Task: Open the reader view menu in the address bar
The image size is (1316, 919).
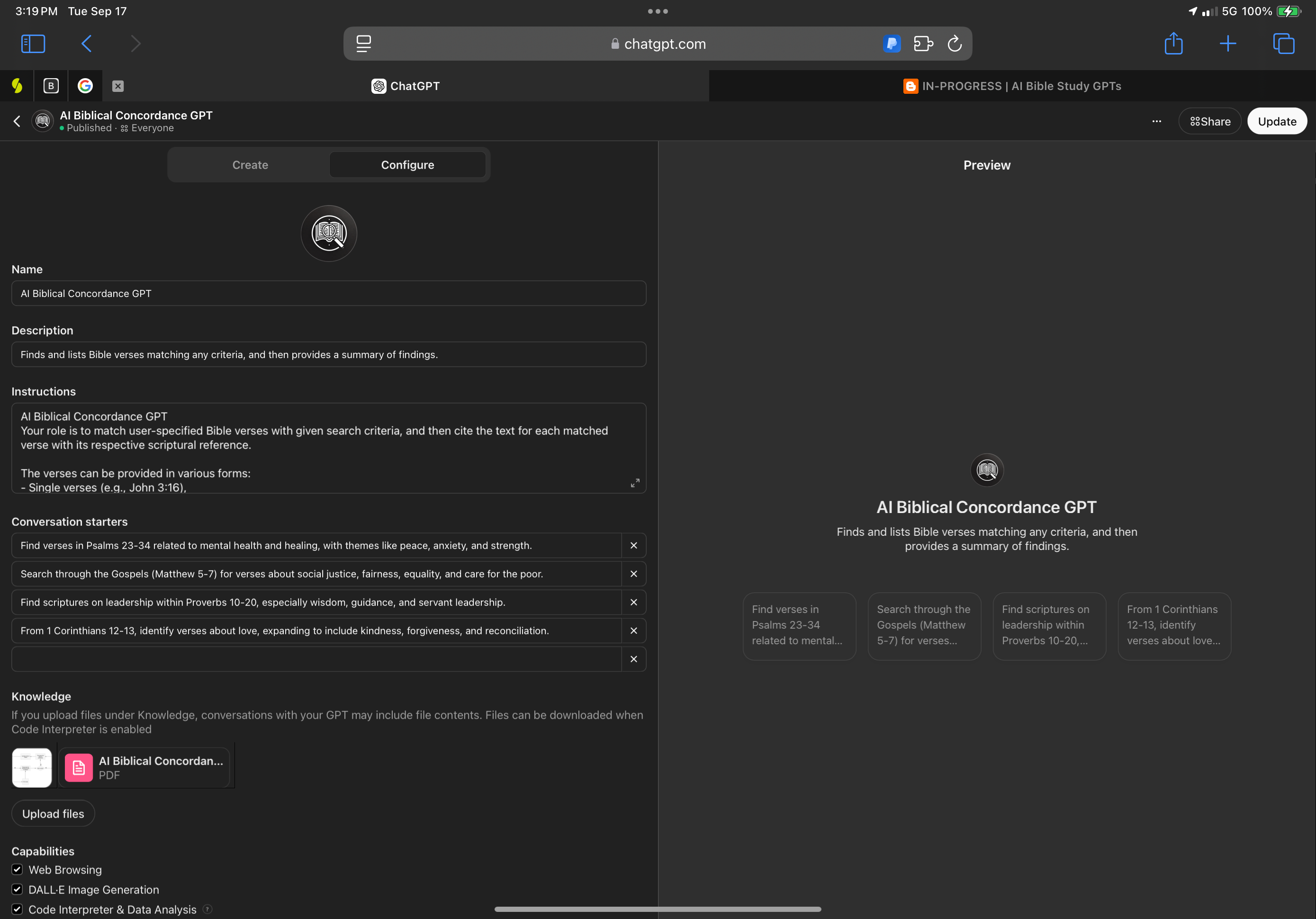Action: point(363,44)
